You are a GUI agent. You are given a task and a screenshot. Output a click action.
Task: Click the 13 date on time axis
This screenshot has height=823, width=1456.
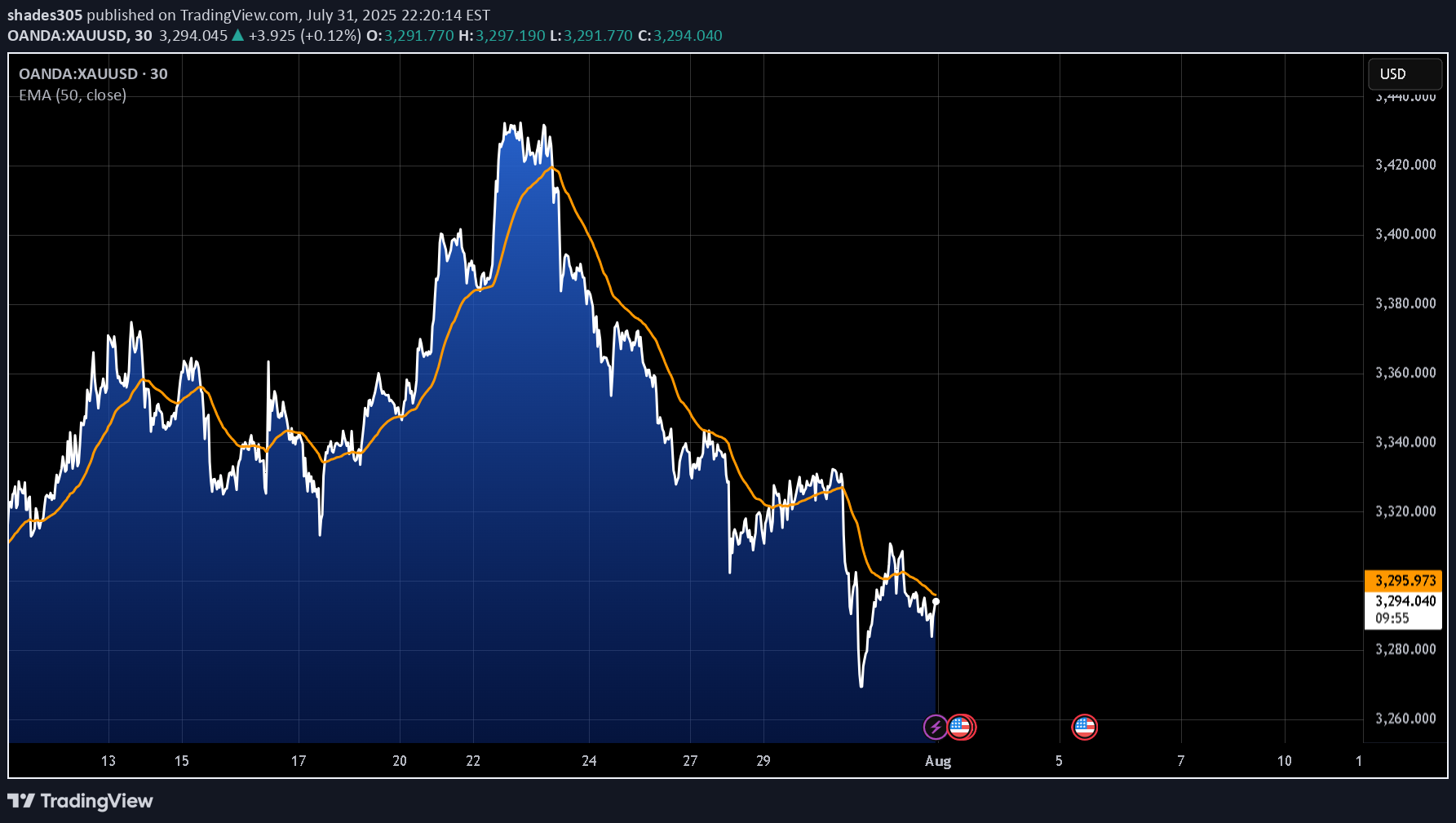click(108, 761)
